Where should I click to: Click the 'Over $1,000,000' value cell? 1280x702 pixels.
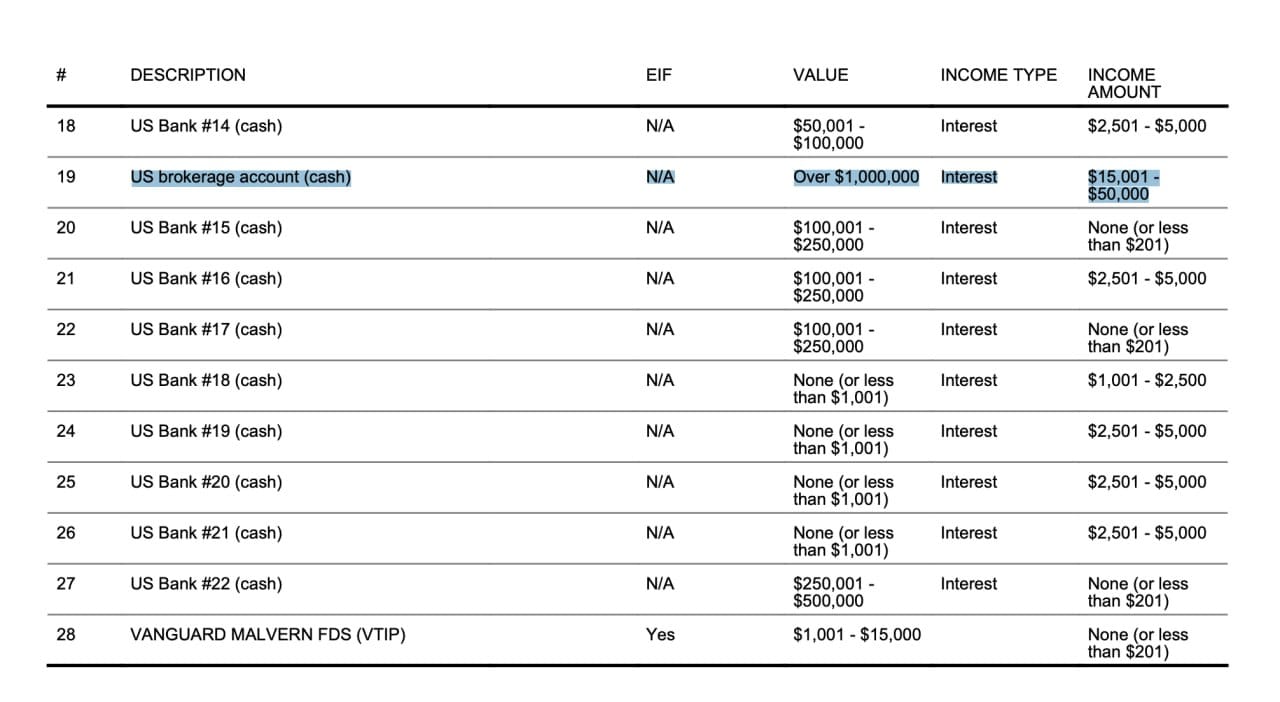(856, 177)
